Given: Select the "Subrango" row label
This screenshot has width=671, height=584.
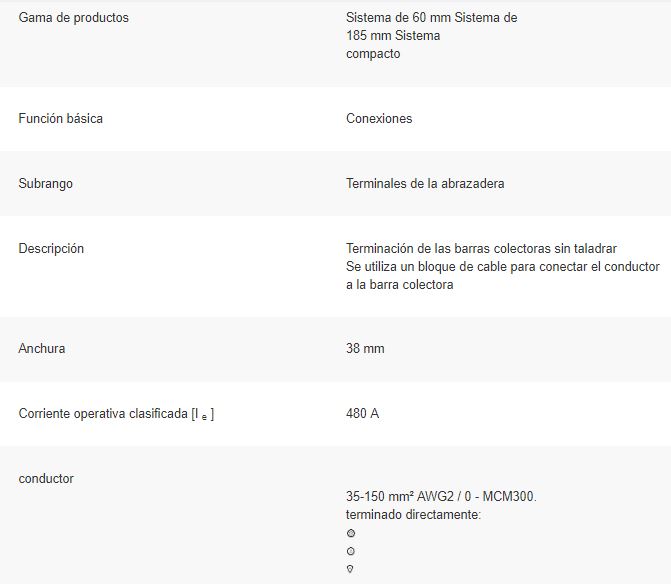Looking at the screenshot, I should [x=45, y=184].
